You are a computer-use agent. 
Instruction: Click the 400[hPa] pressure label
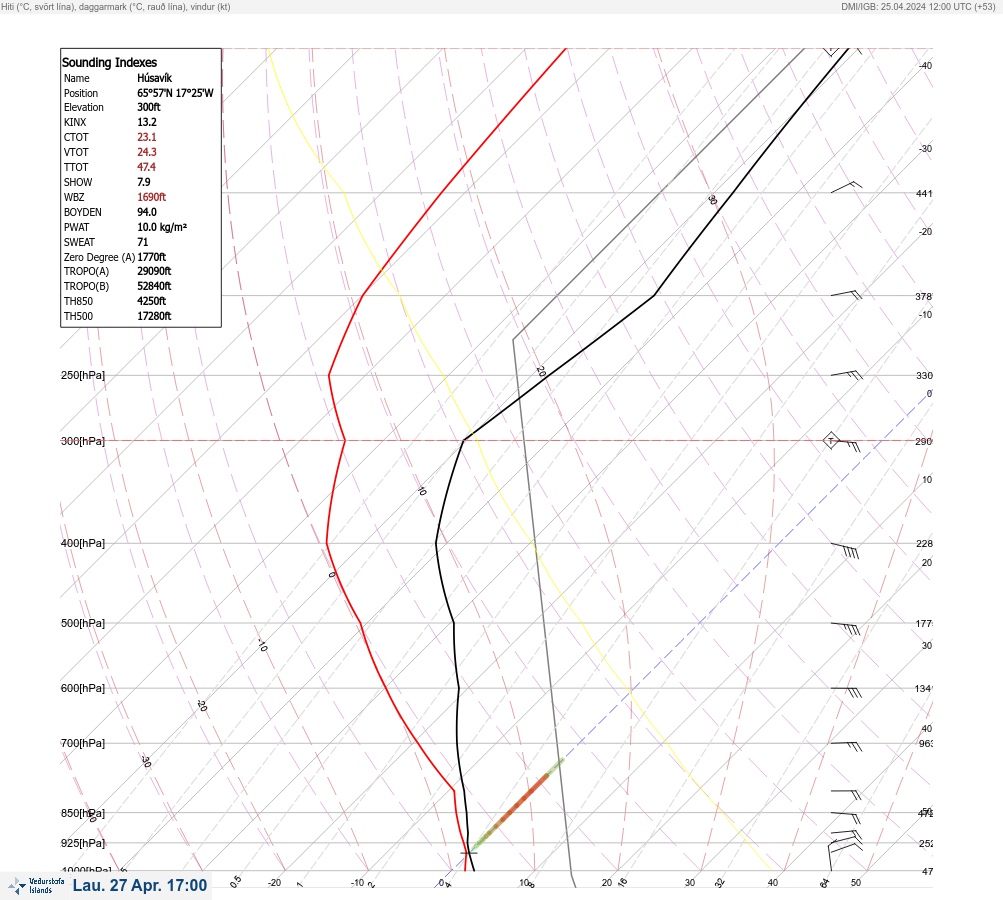83,543
